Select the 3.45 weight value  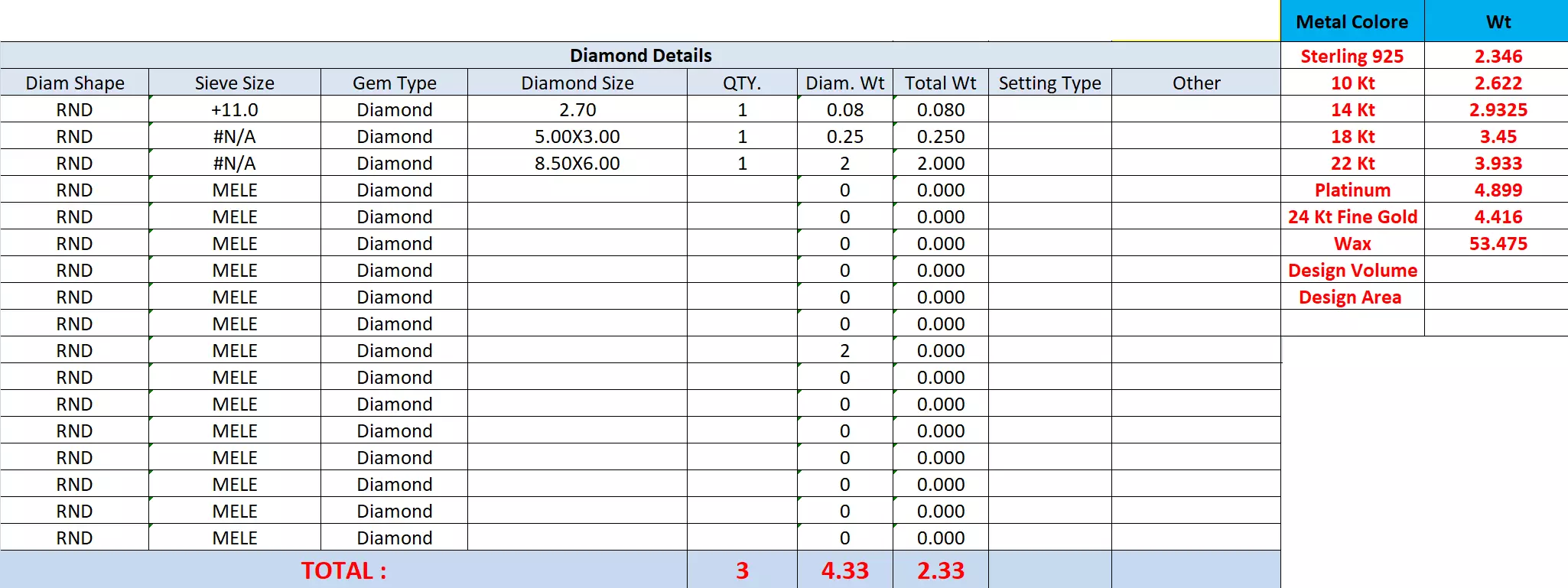click(x=1497, y=136)
